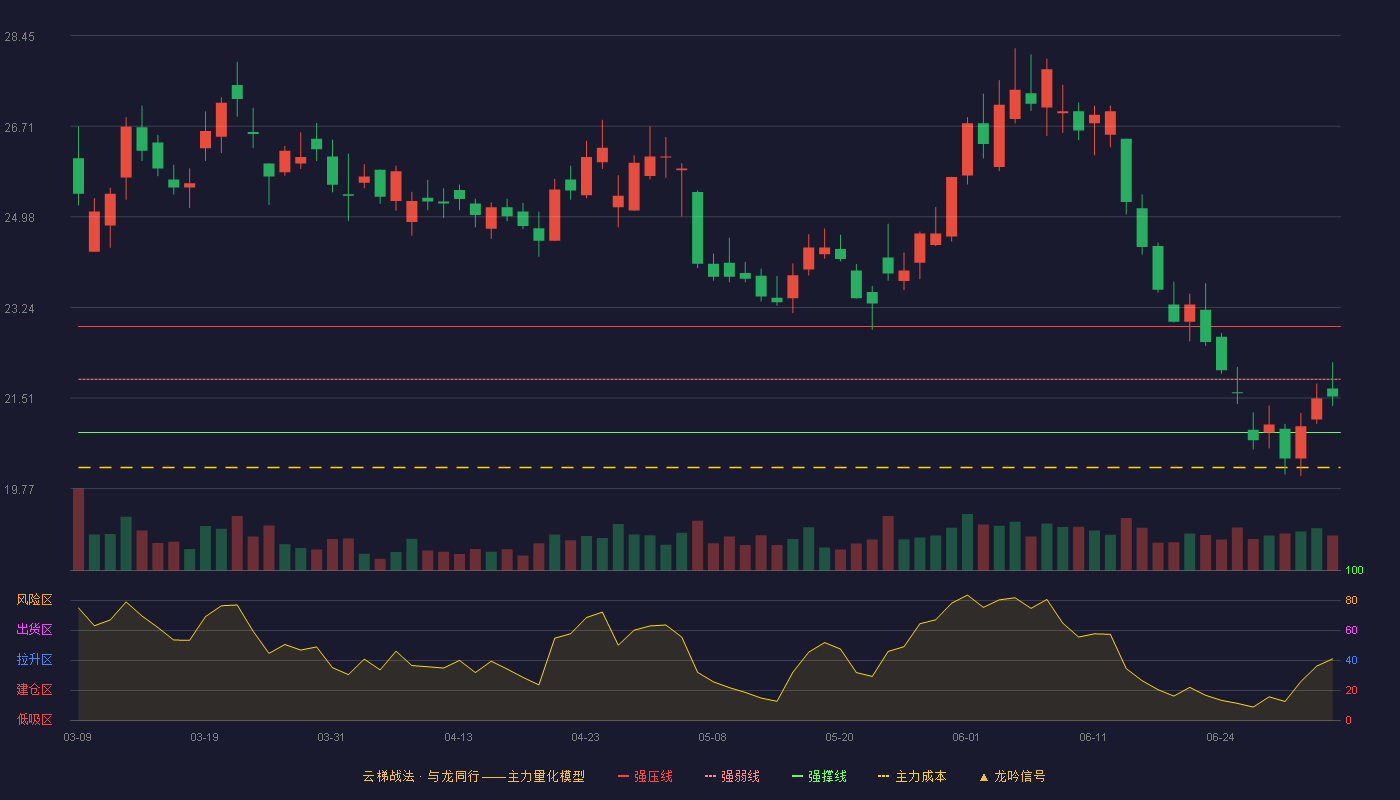
Task: Click the green 100 indicator scale label
Action: [1354, 571]
